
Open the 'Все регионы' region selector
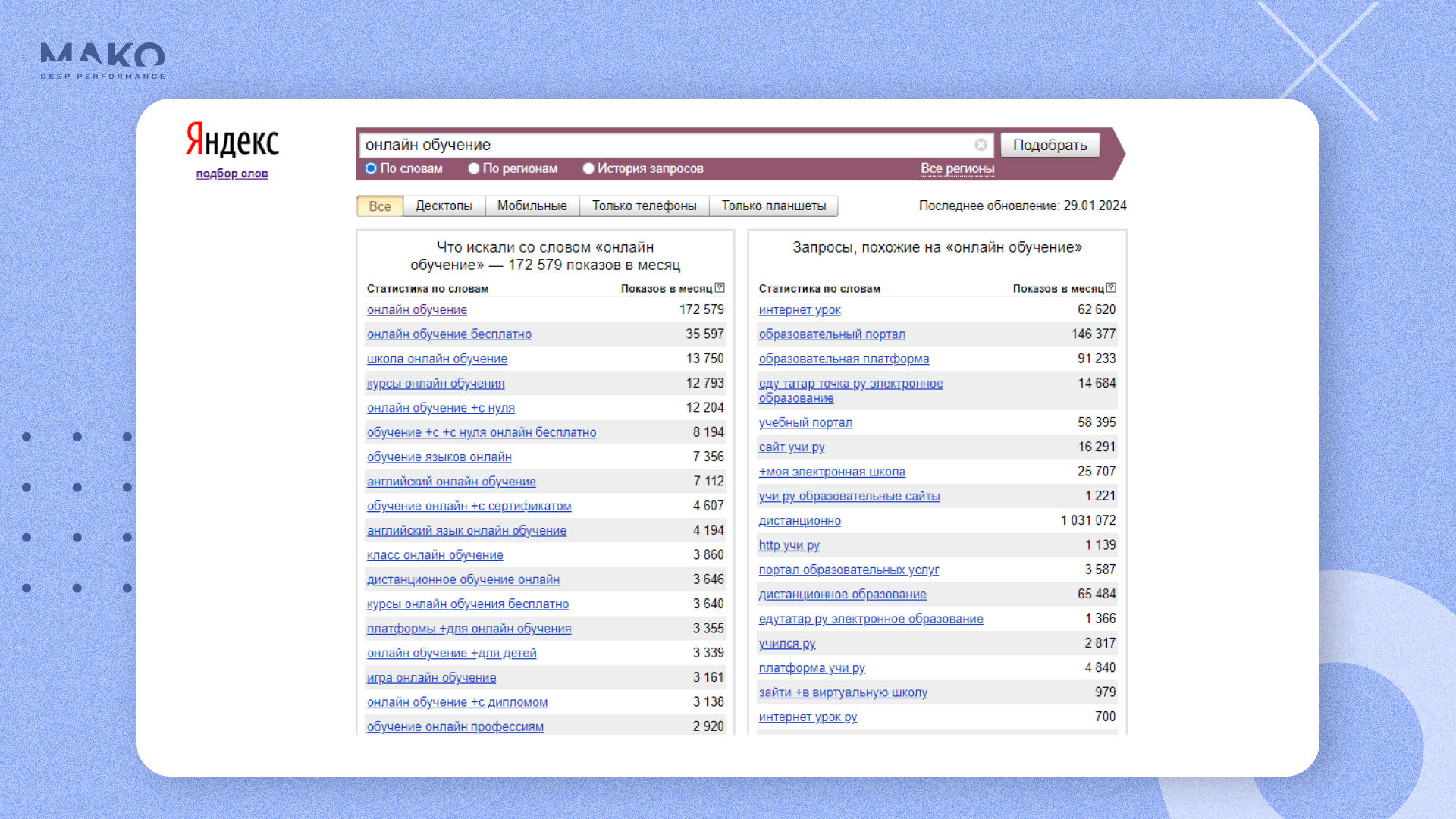click(957, 168)
